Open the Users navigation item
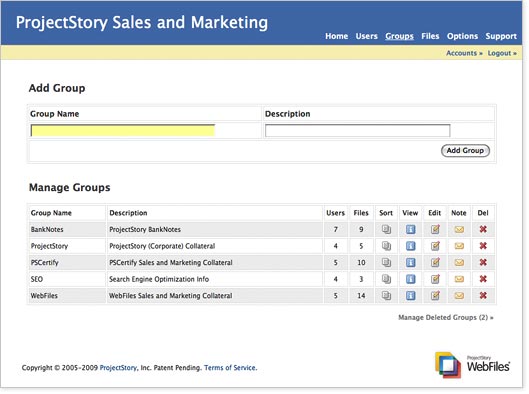 click(x=366, y=36)
